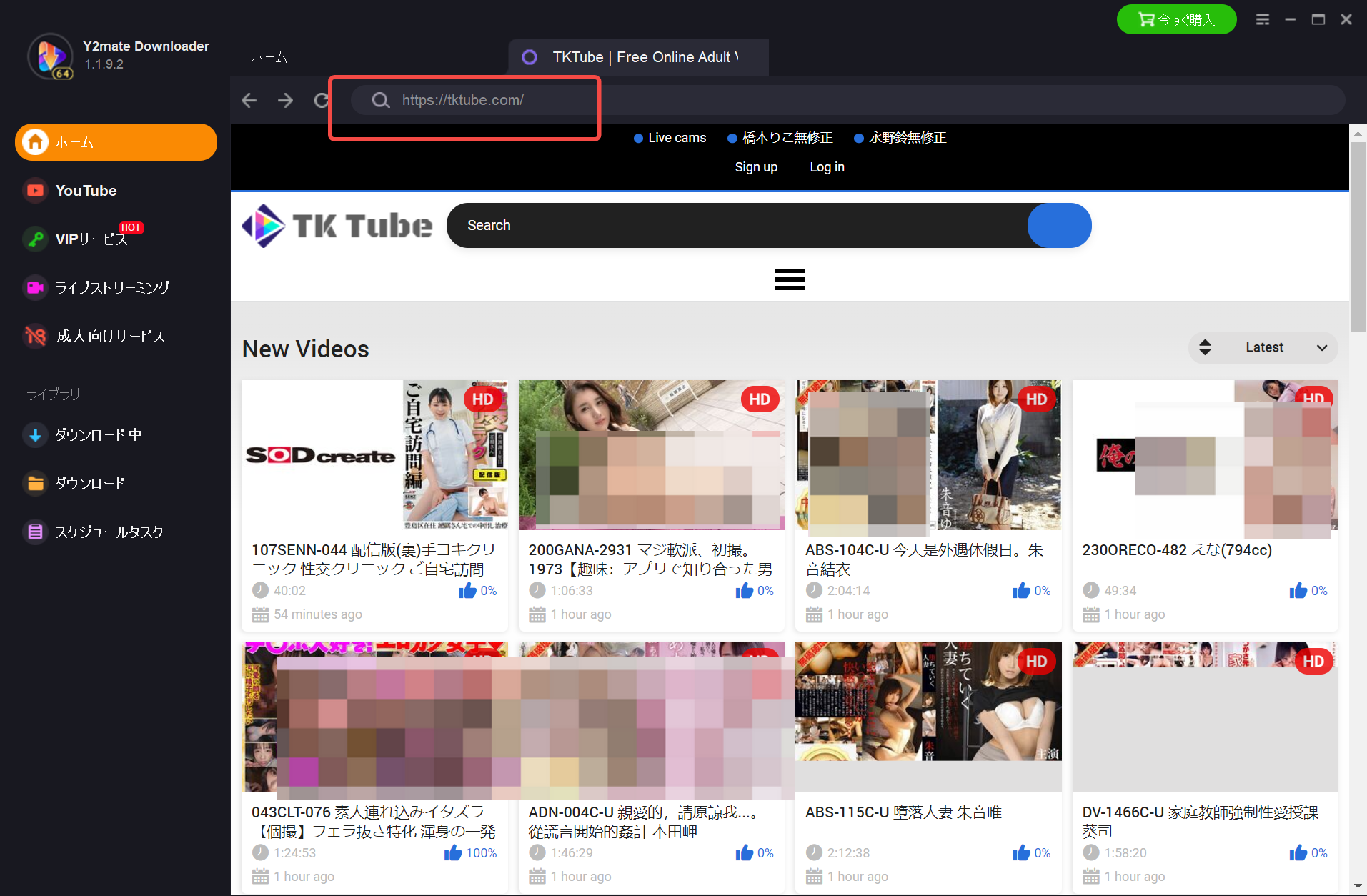
Task: Go back with the browser back arrow
Action: coord(249,100)
